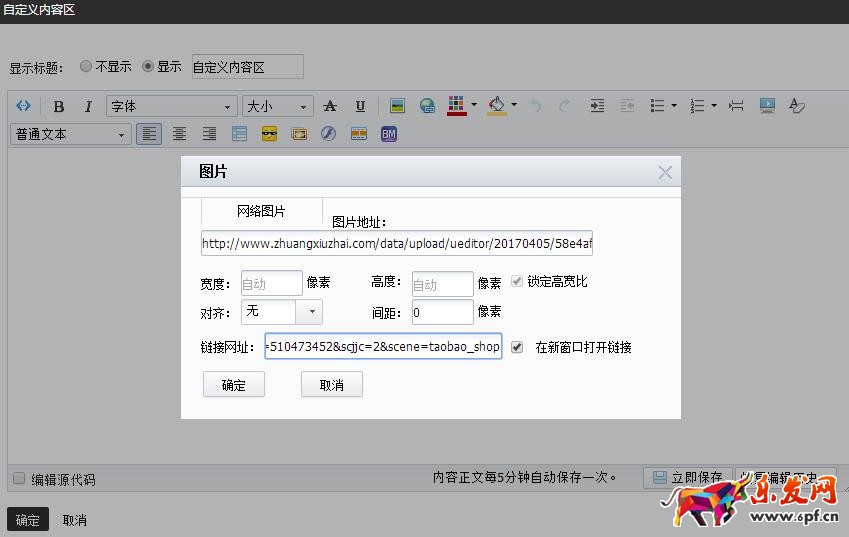
Task: Toggle the 在新窗口打开链接 checkbox
Action: [x=517, y=347]
